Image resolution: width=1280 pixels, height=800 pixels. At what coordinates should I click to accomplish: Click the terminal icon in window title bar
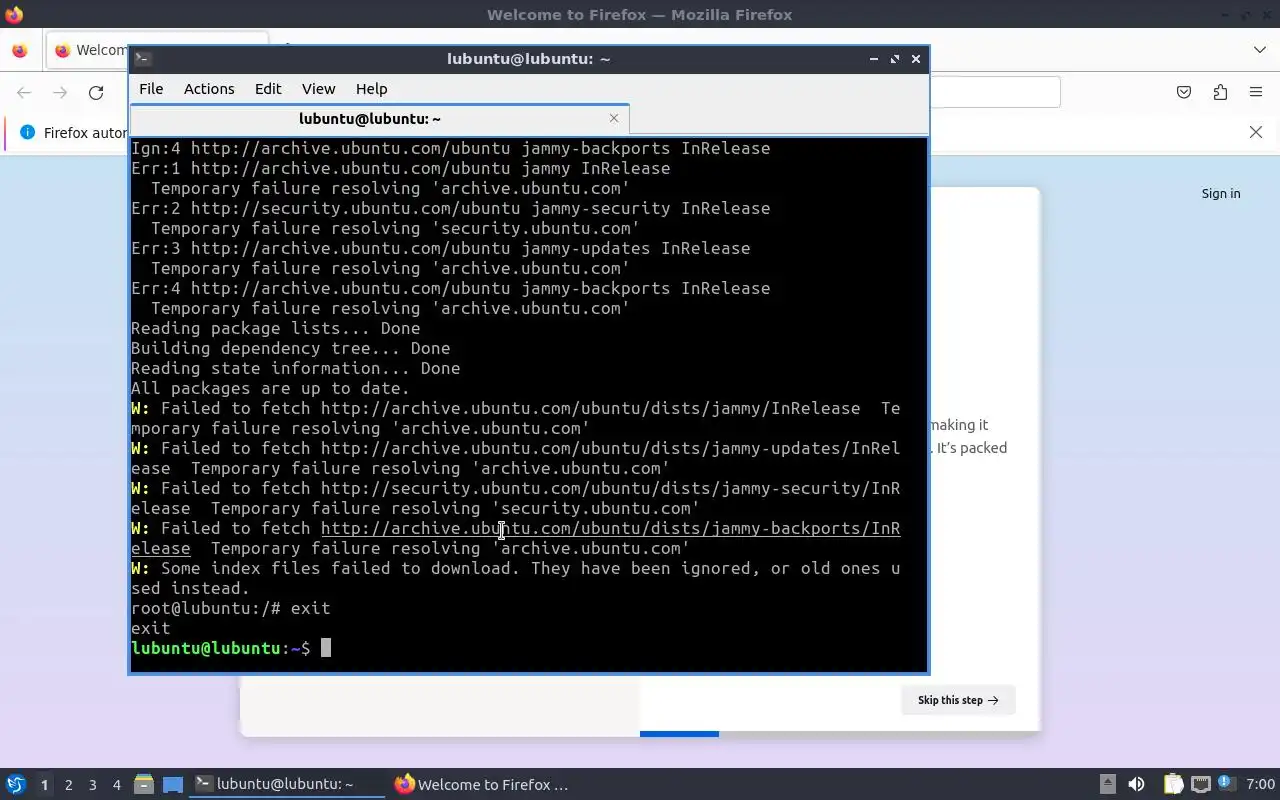[x=142, y=59]
